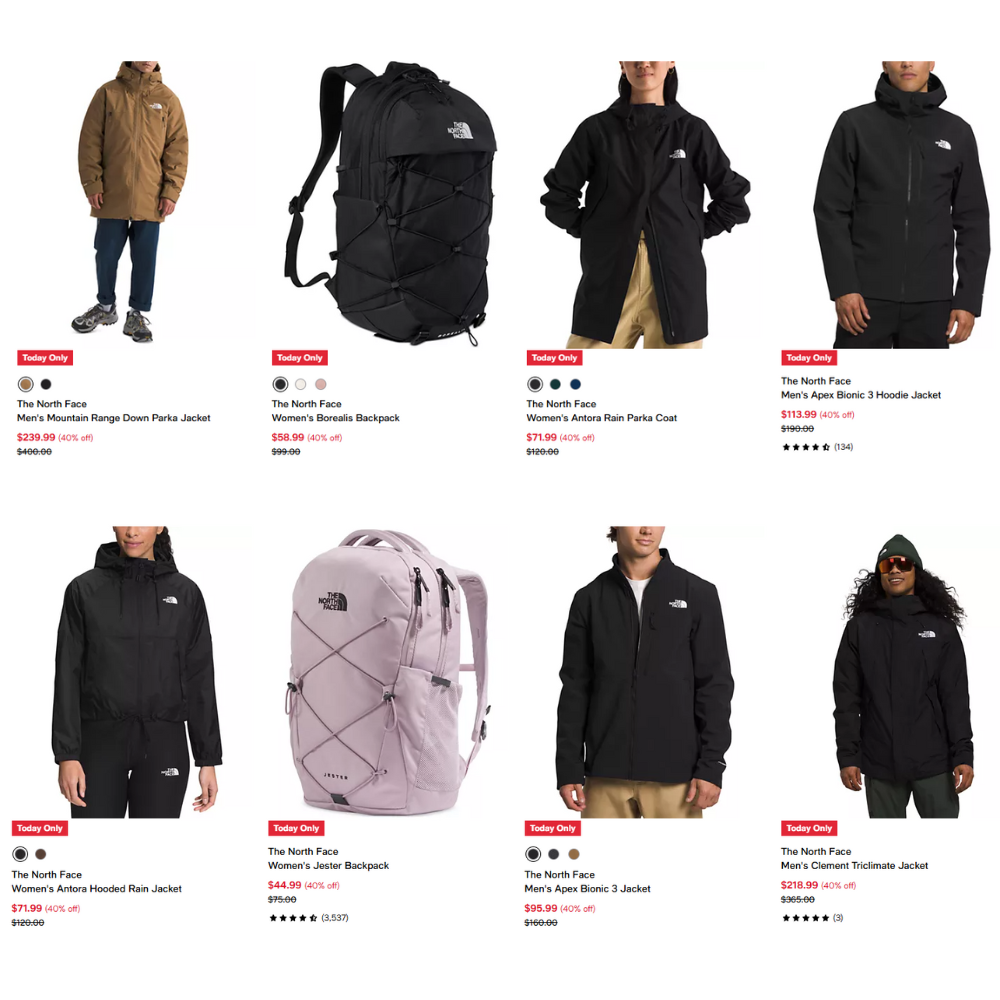Pick khaki swatch for Apex Bionic 3 Jacket
Screen dimensions: 1000x1000
[x=574, y=854]
